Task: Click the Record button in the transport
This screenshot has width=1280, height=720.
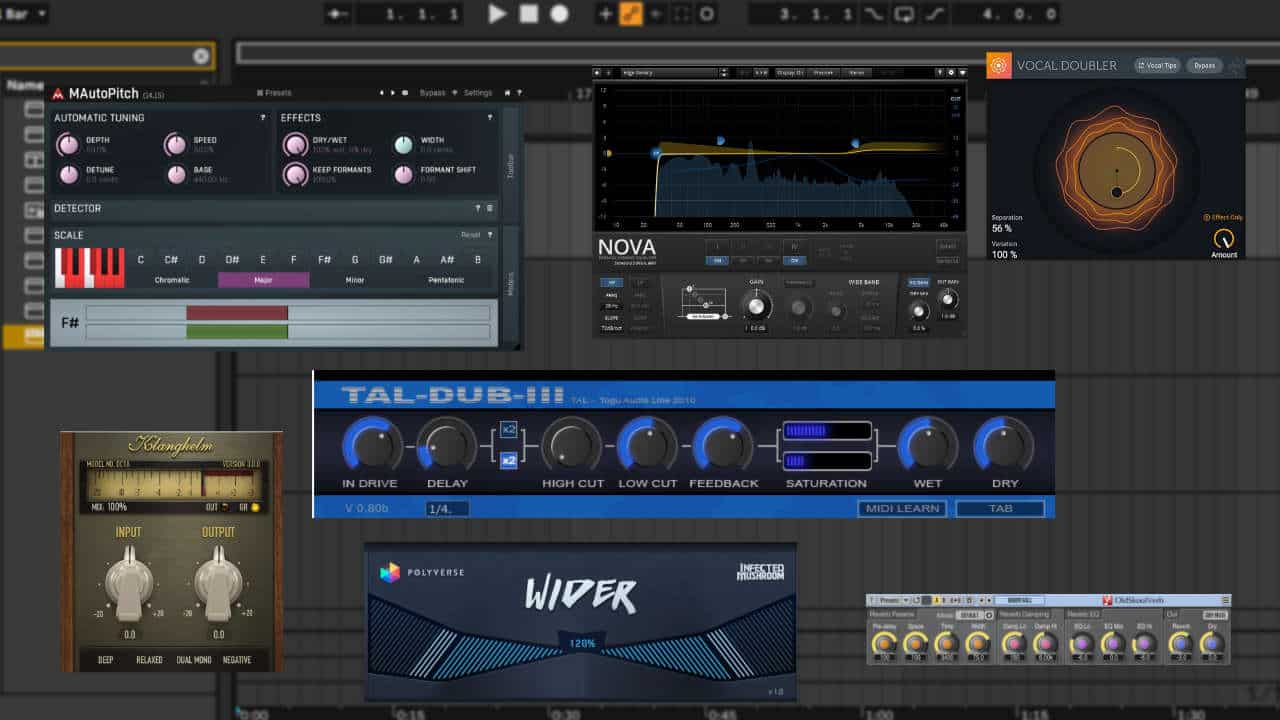Action: click(559, 14)
